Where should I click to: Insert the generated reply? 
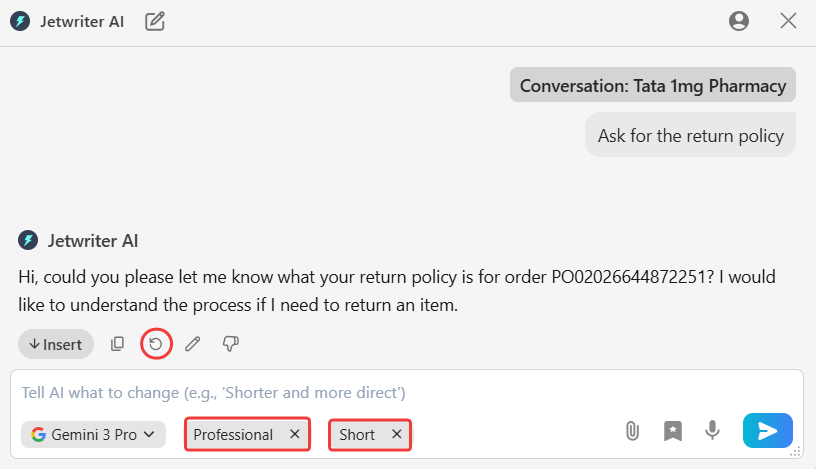pos(56,344)
